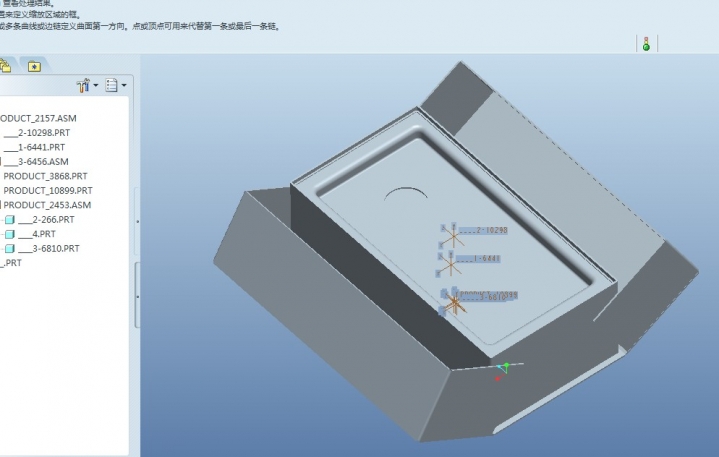Switch to the Favorites star tab

[34, 66]
